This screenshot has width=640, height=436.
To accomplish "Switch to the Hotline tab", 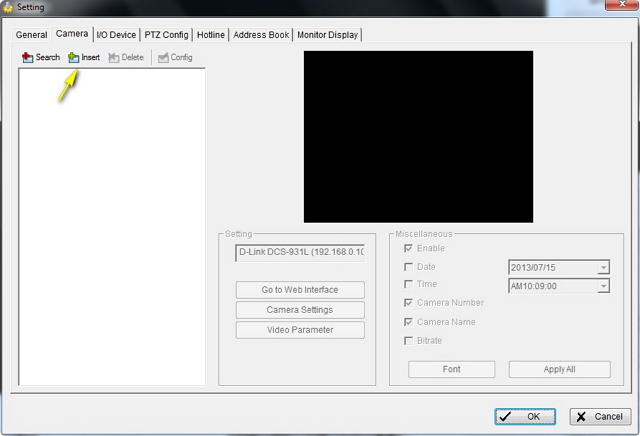I will [211, 35].
